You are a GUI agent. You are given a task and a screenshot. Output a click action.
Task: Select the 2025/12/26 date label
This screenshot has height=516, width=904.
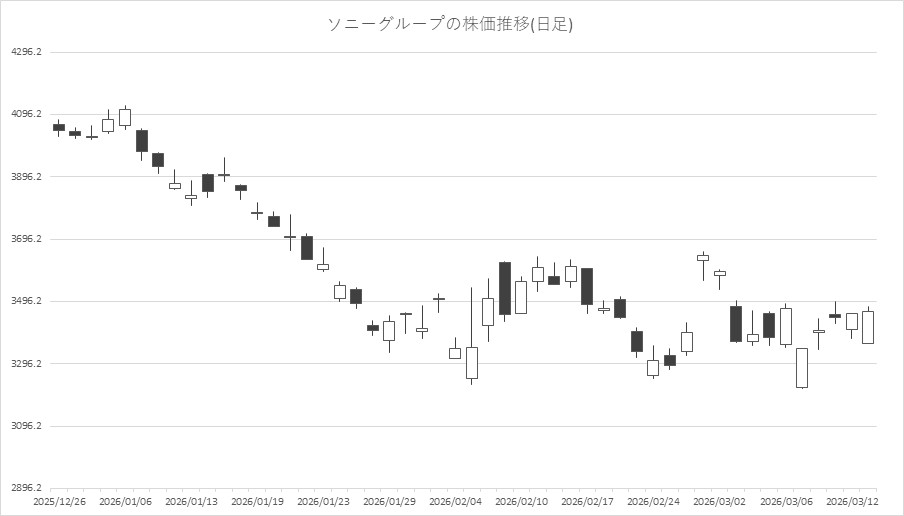[58, 500]
